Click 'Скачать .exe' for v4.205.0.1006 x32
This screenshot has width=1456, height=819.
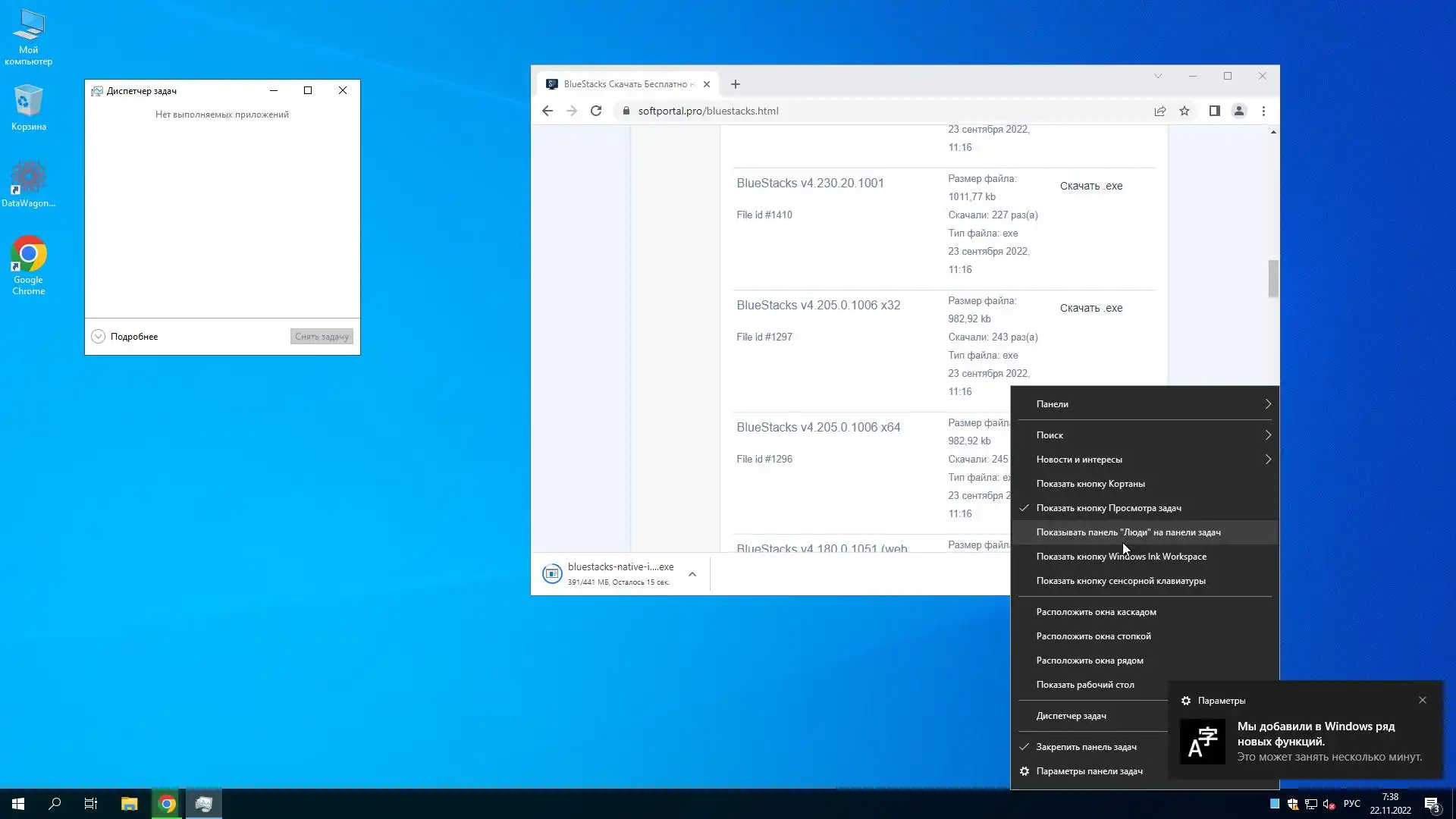coord(1090,308)
